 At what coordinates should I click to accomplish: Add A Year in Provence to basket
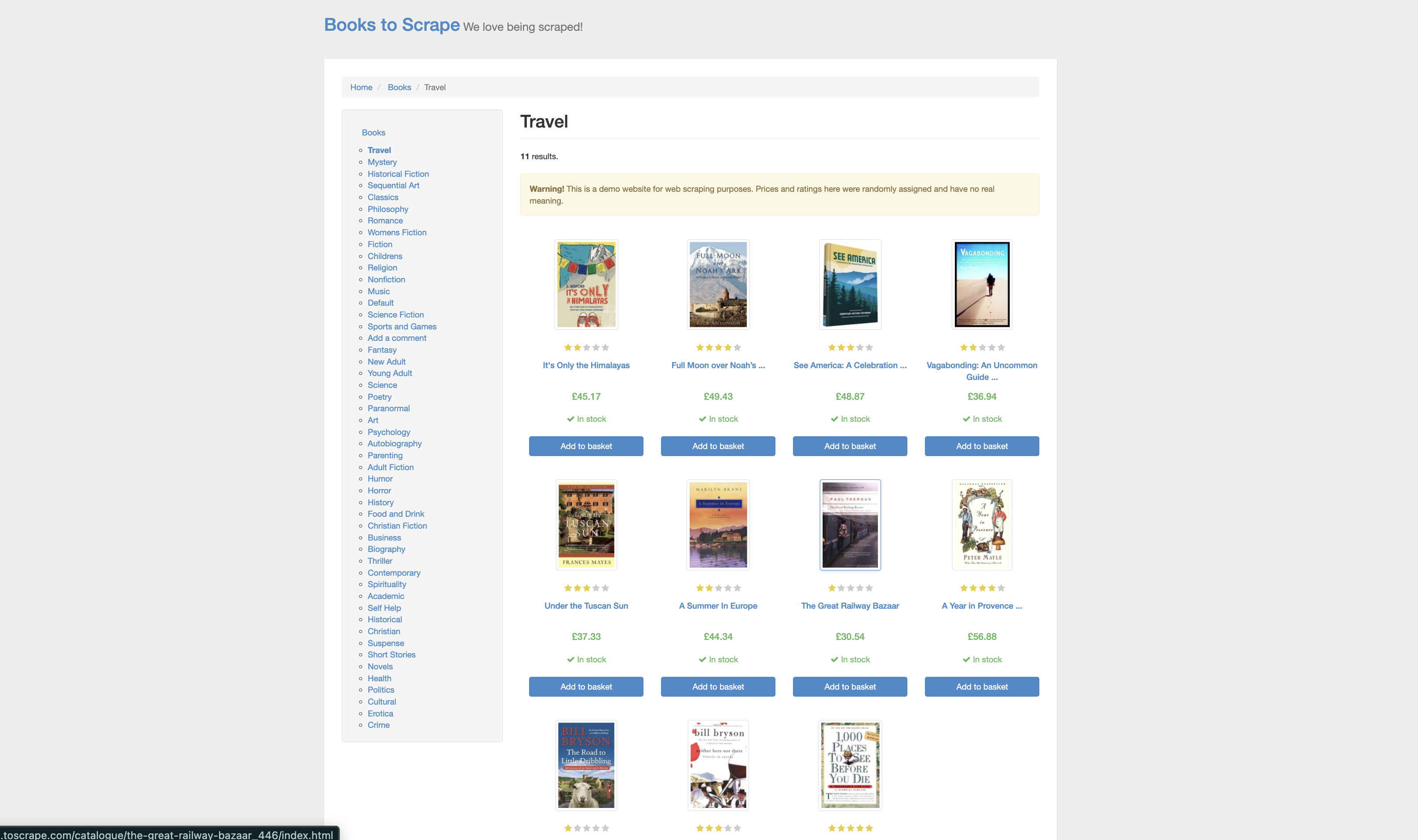pos(982,687)
